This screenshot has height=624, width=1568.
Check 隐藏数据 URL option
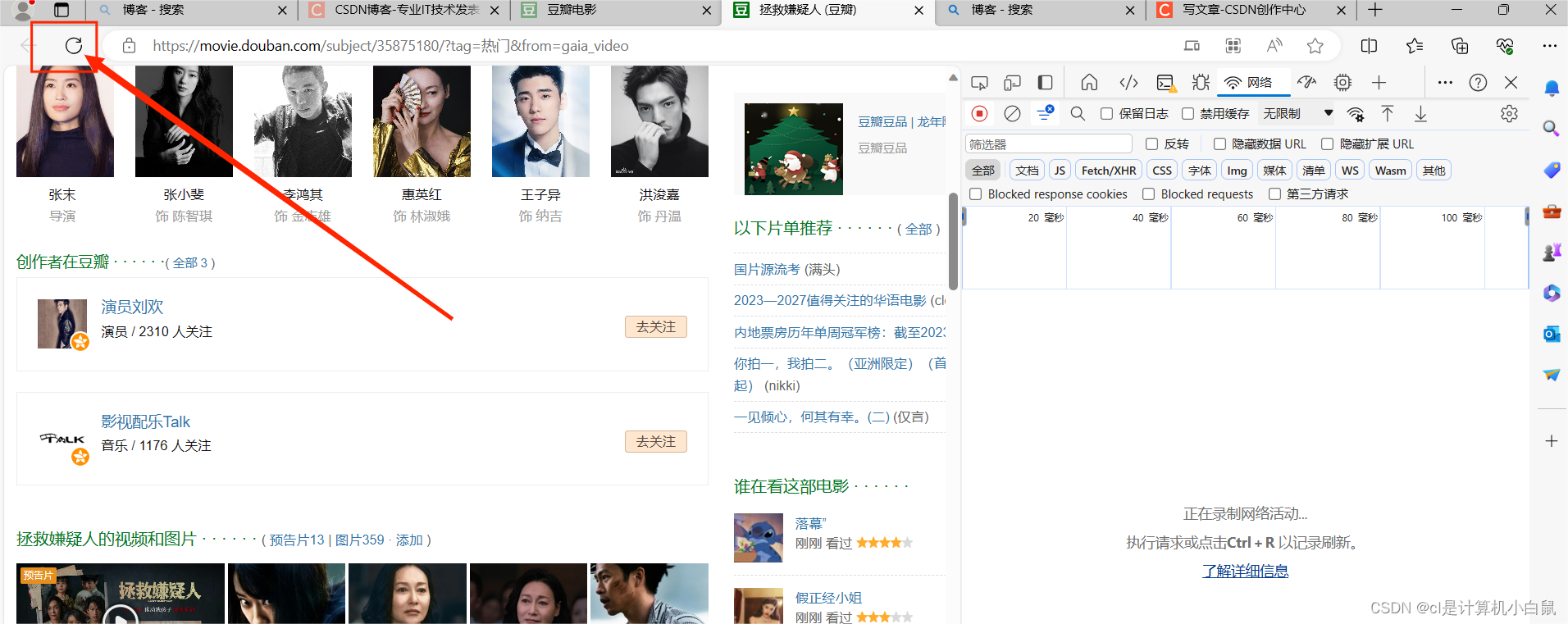point(1219,144)
